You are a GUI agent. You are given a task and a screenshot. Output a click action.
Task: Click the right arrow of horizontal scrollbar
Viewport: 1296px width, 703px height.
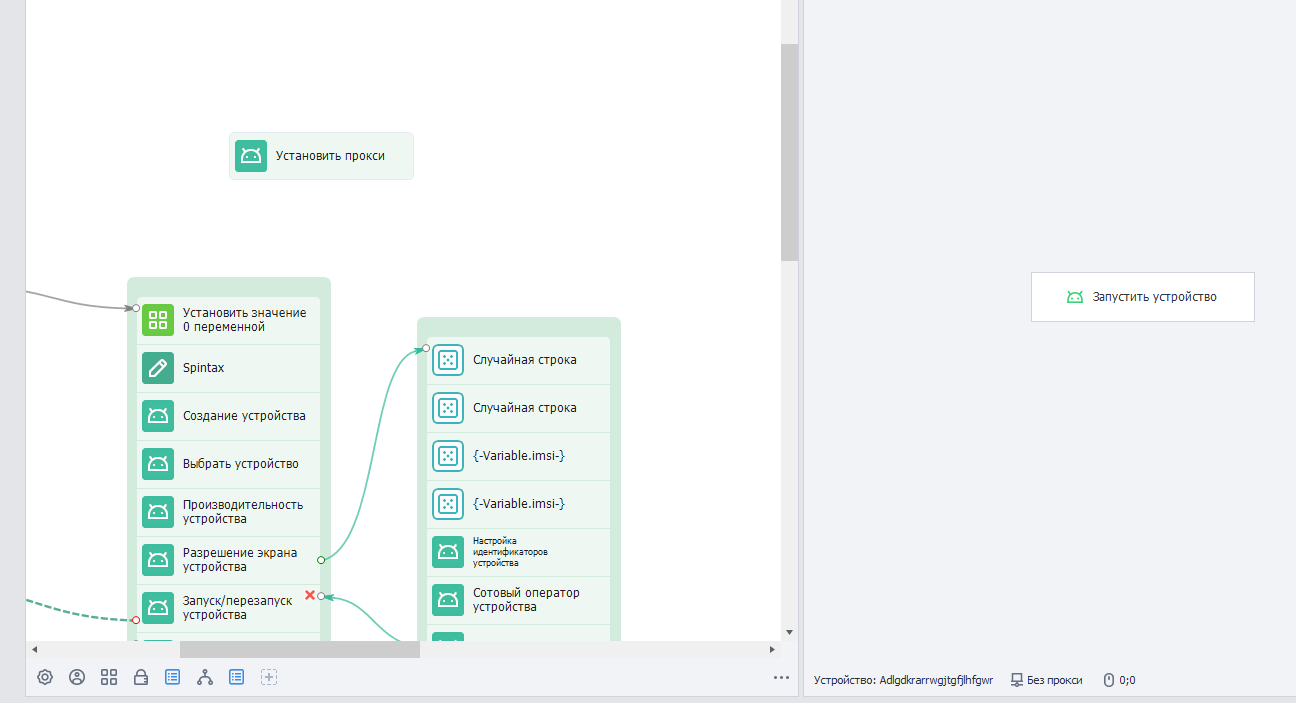(x=772, y=649)
